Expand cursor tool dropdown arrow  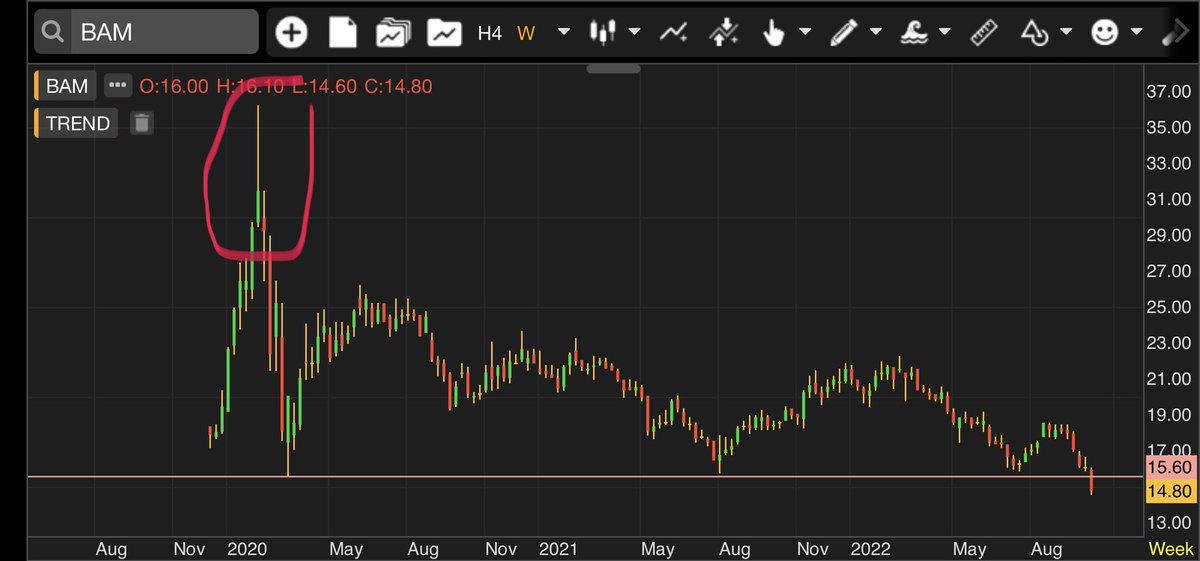click(806, 33)
